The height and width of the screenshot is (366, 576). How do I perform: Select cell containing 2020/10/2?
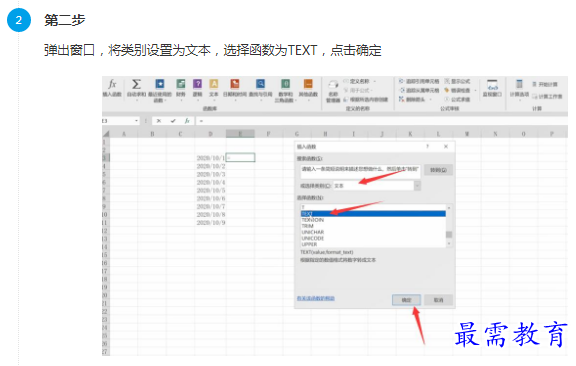[210, 166]
